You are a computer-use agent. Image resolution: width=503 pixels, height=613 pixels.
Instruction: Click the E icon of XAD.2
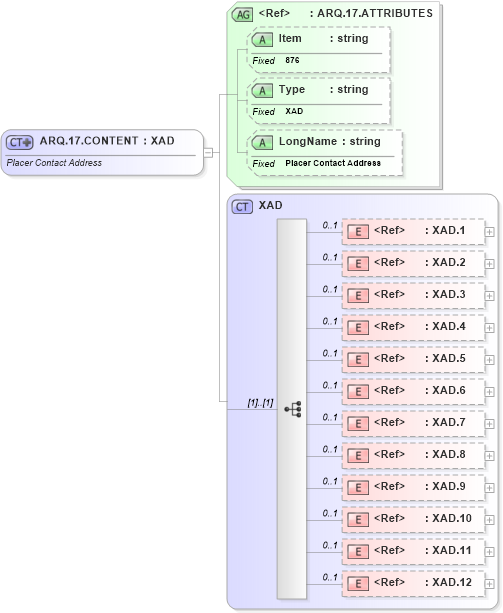[x=358, y=264]
